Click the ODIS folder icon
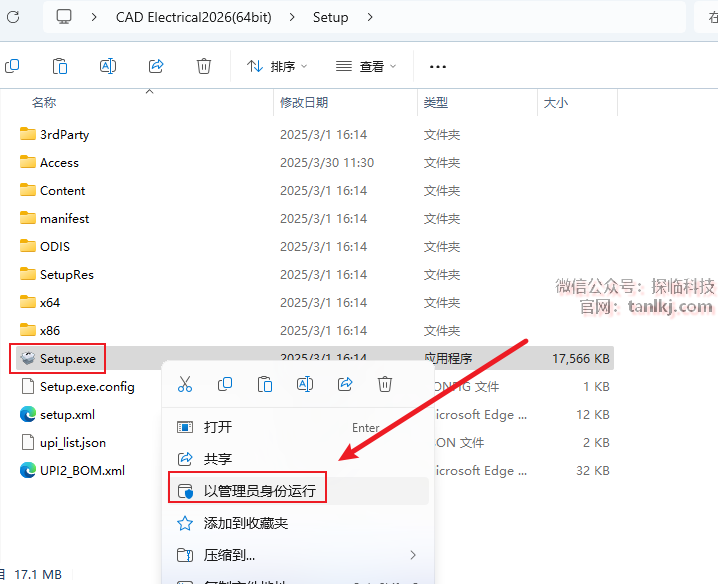 click(x=27, y=246)
